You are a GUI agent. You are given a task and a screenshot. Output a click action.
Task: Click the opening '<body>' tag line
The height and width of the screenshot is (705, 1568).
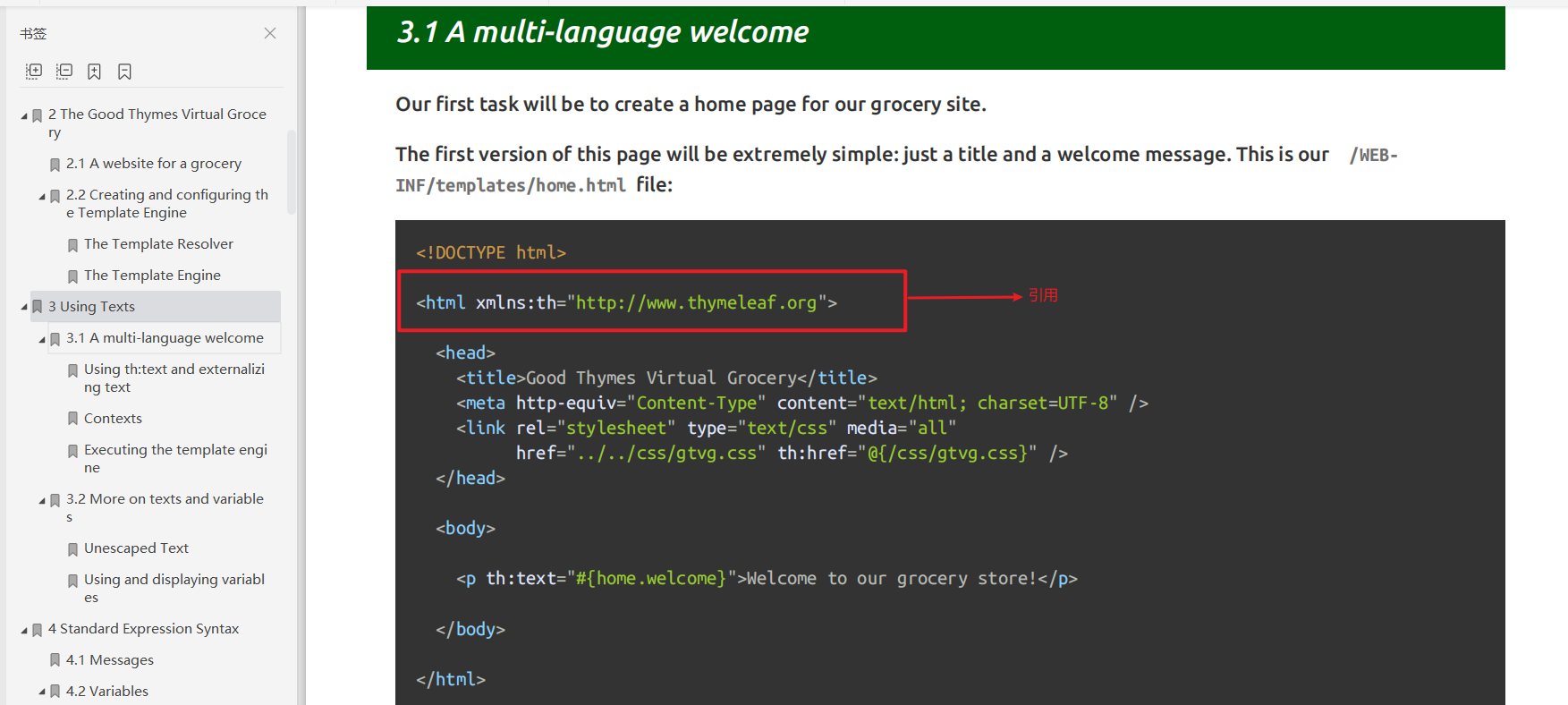pos(465,528)
